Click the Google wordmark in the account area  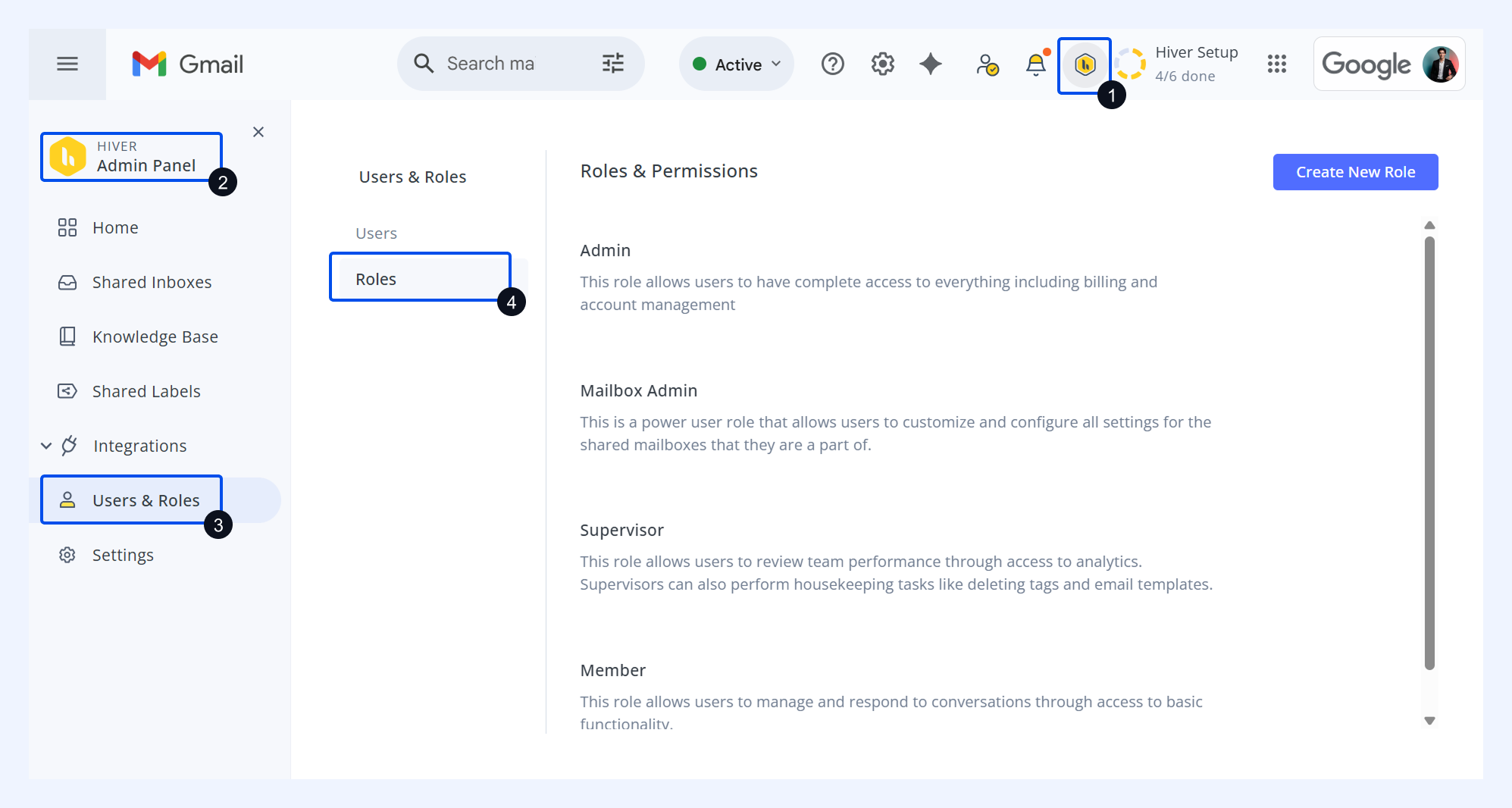(x=1366, y=64)
